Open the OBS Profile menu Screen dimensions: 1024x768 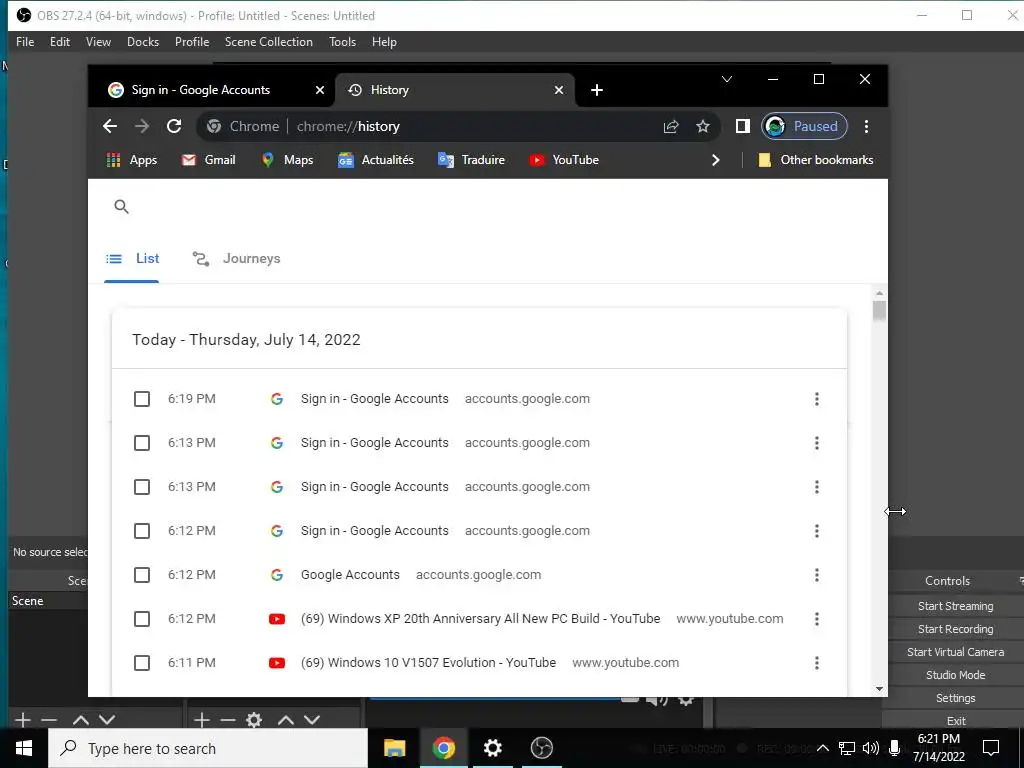point(192,42)
